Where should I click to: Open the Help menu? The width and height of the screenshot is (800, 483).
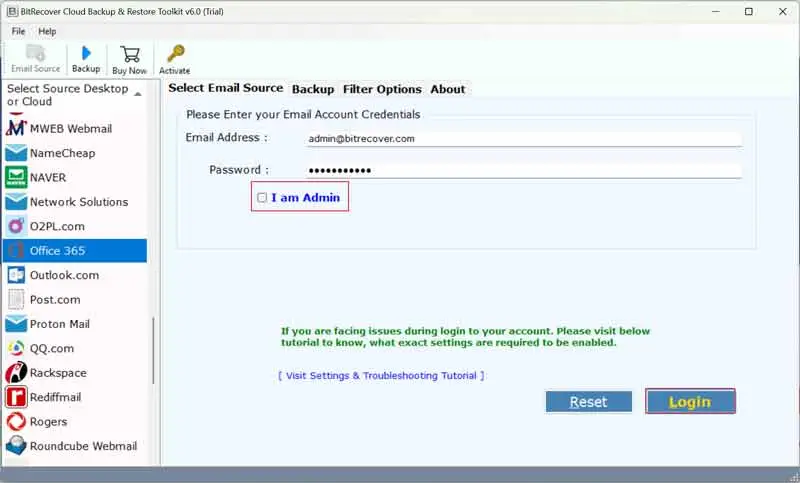(47, 31)
